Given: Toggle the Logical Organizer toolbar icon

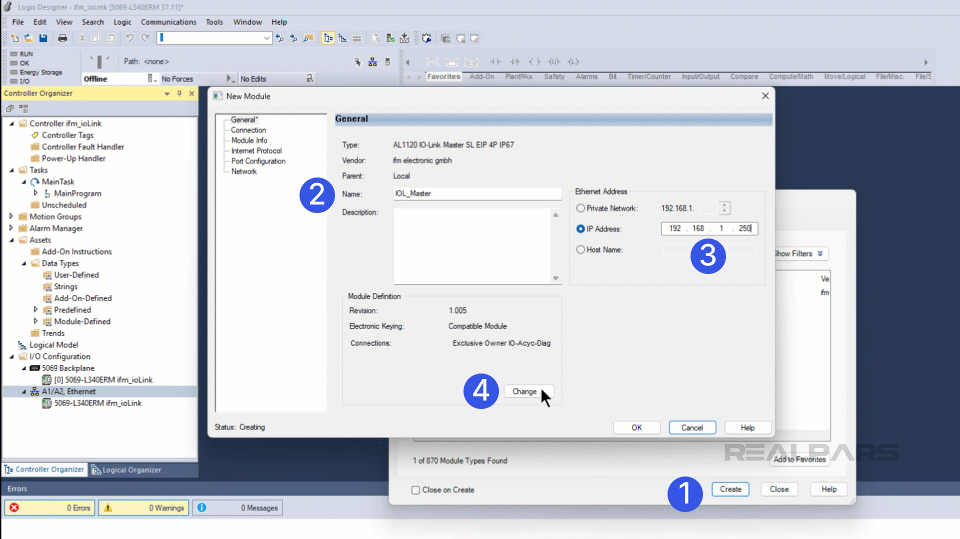Looking at the screenshot, I should [343, 38].
